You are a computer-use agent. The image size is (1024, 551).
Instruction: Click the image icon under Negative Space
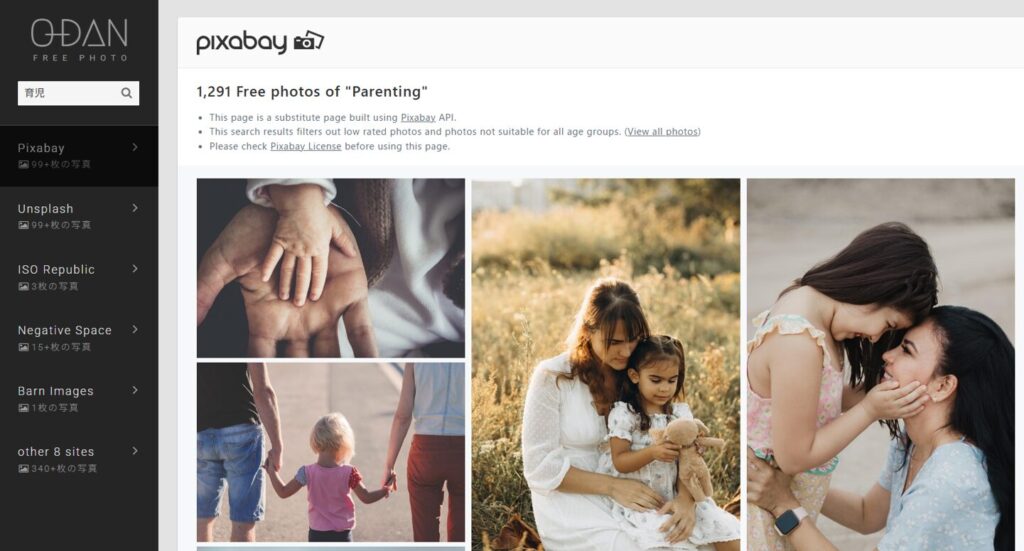coord(24,347)
